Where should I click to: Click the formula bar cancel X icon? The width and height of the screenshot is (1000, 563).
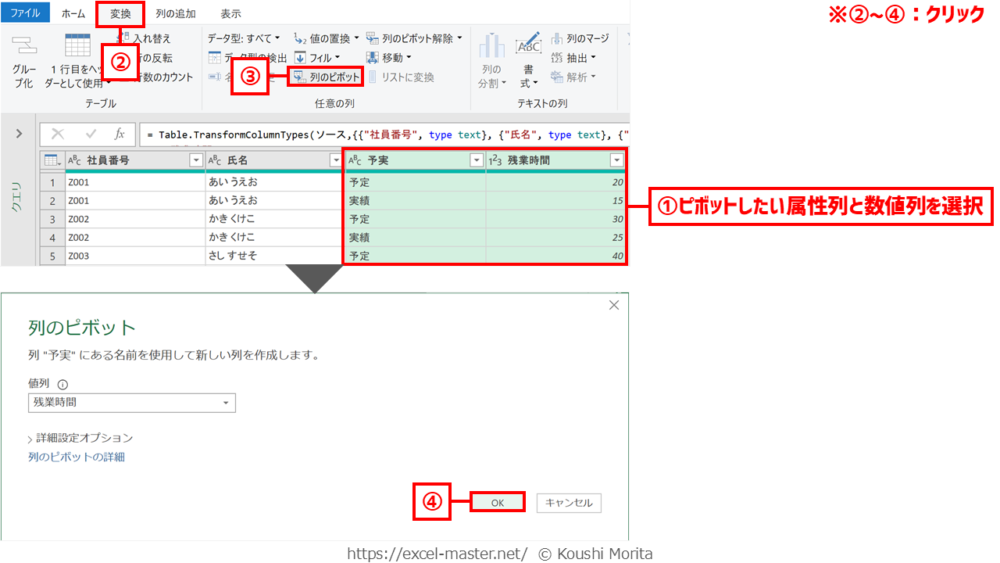coord(57,133)
